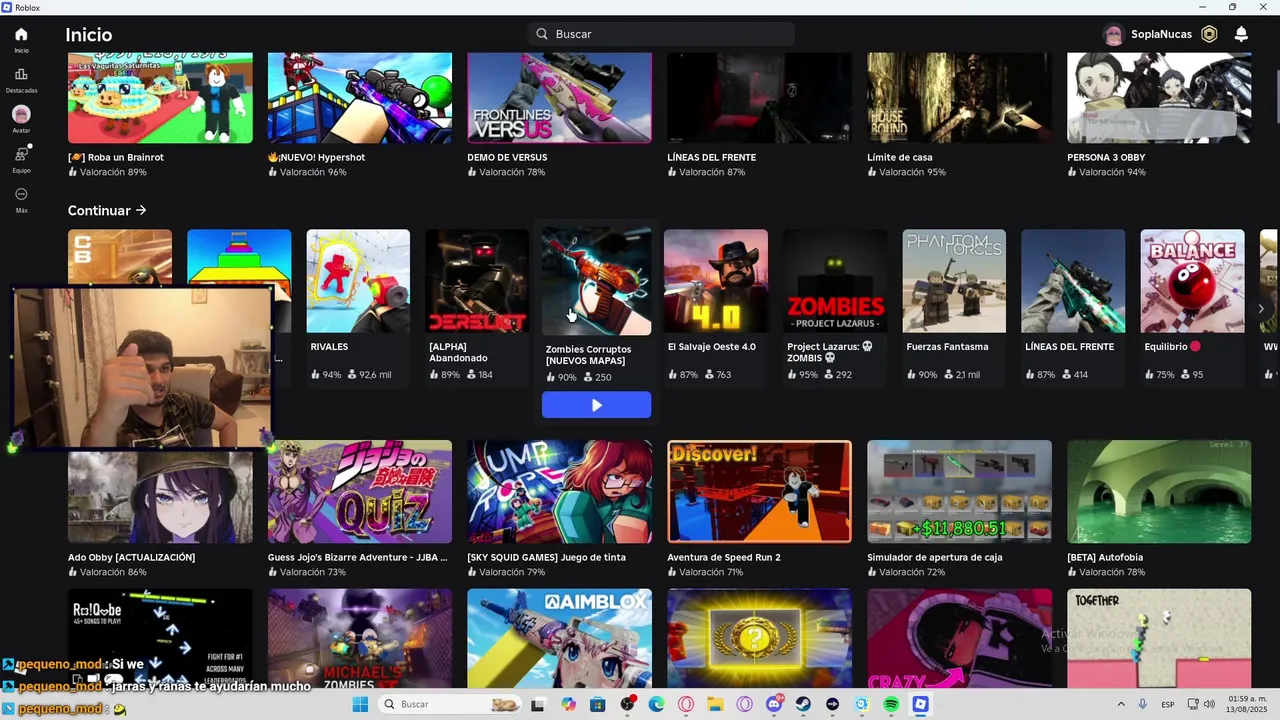Open the ¡NUEVO! Hypershot game thumbnail
This screenshot has width=1280, height=720.
(360, 98)
